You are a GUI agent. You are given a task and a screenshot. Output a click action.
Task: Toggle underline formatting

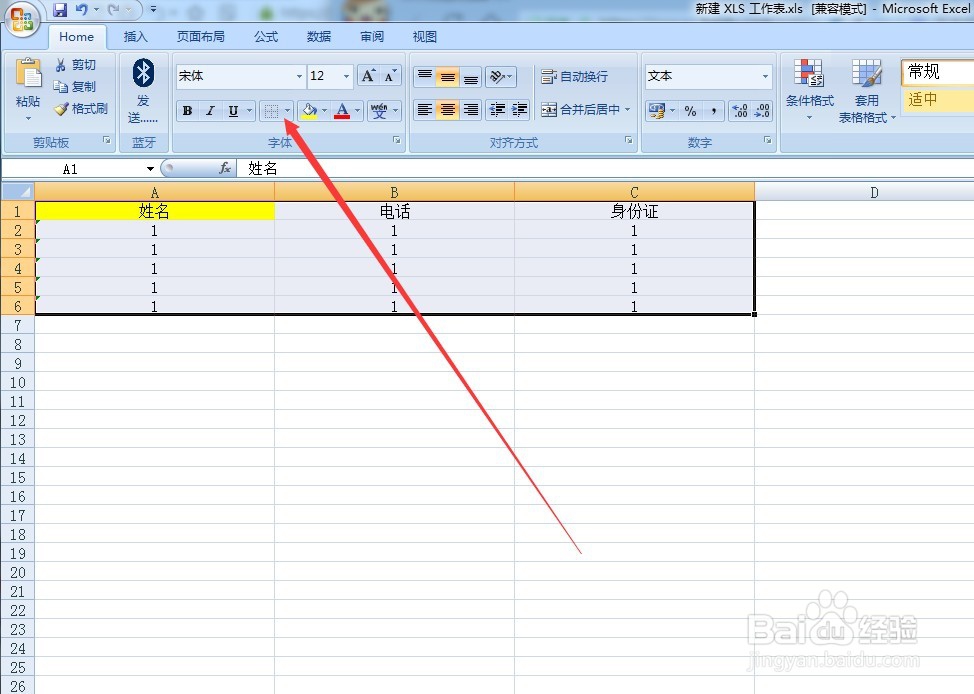coord(233,111)
